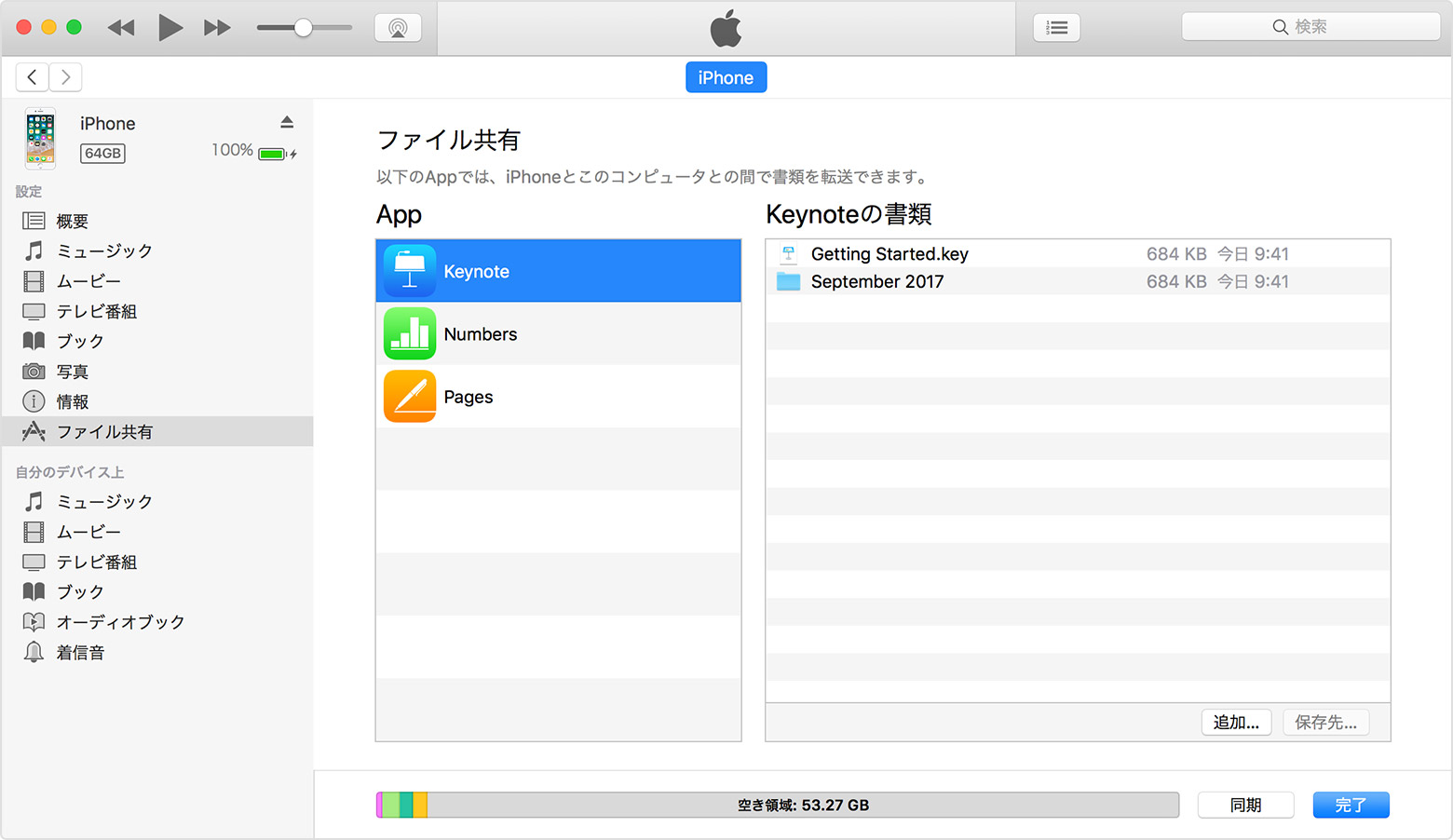Select the iPhone device tab
This screenshot has width=1453, height=840.
726,77
